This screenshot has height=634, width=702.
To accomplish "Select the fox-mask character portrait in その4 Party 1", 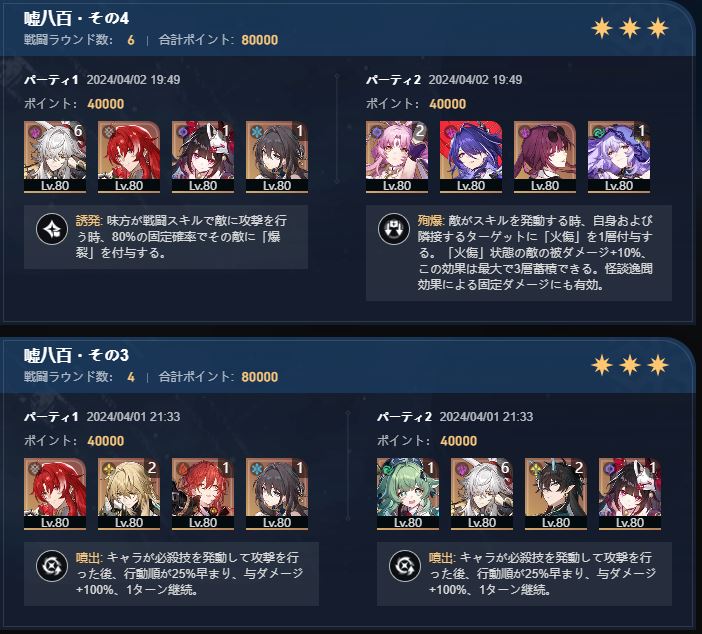I will pyautogui.click(x=203, y=157).
